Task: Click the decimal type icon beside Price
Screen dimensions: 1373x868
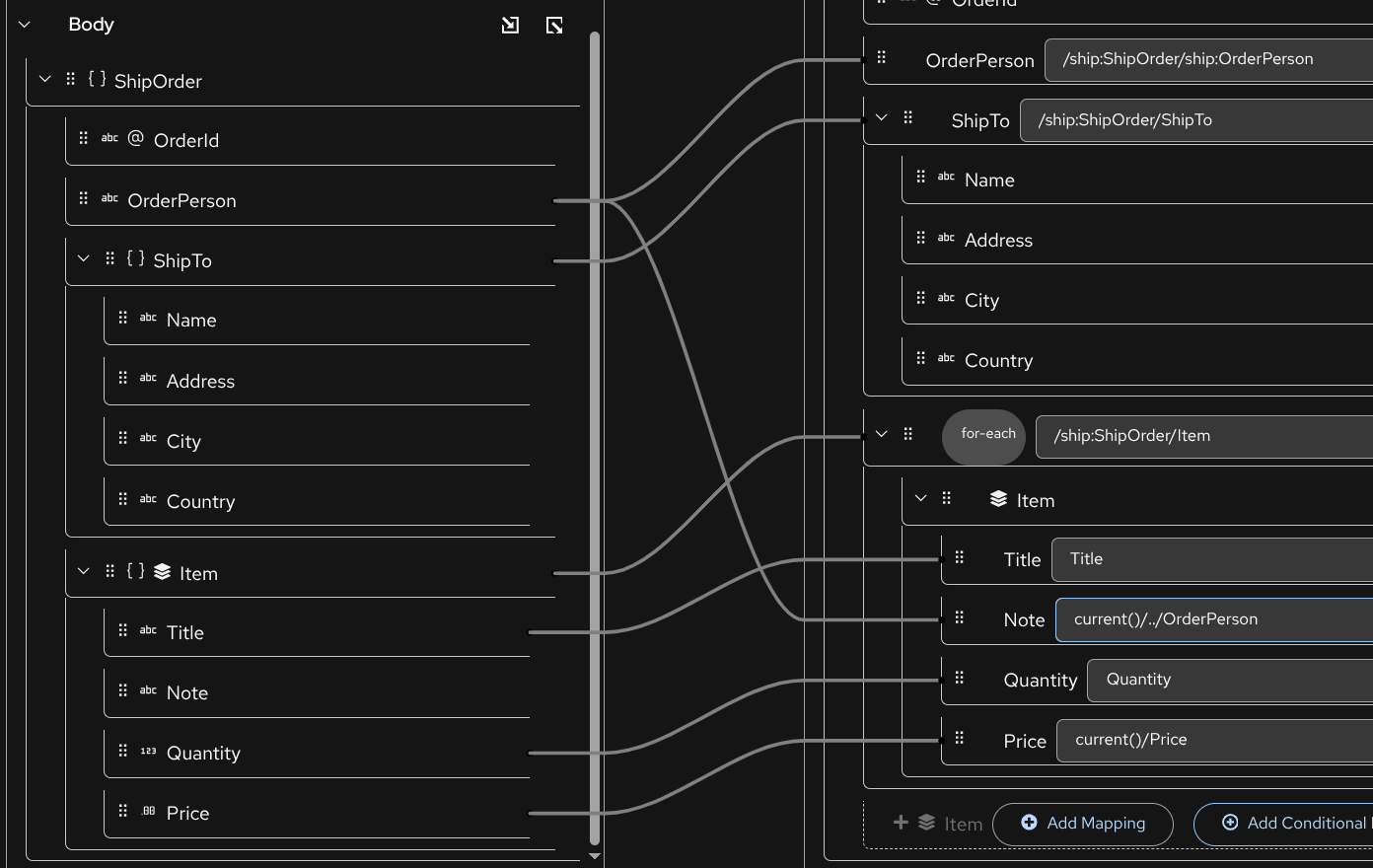Action: 149,812
